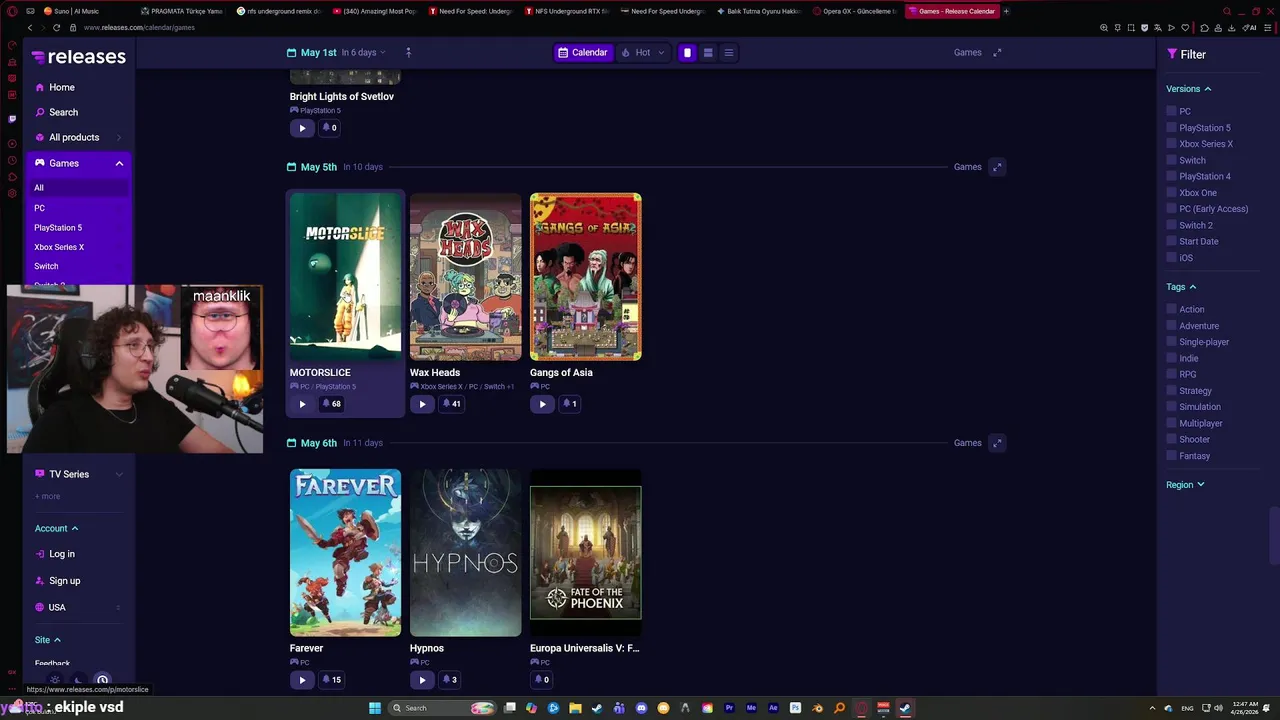Play the Farever trailer
The height and width of the screenshot is (720, 1280).
(x=302, y=680)
